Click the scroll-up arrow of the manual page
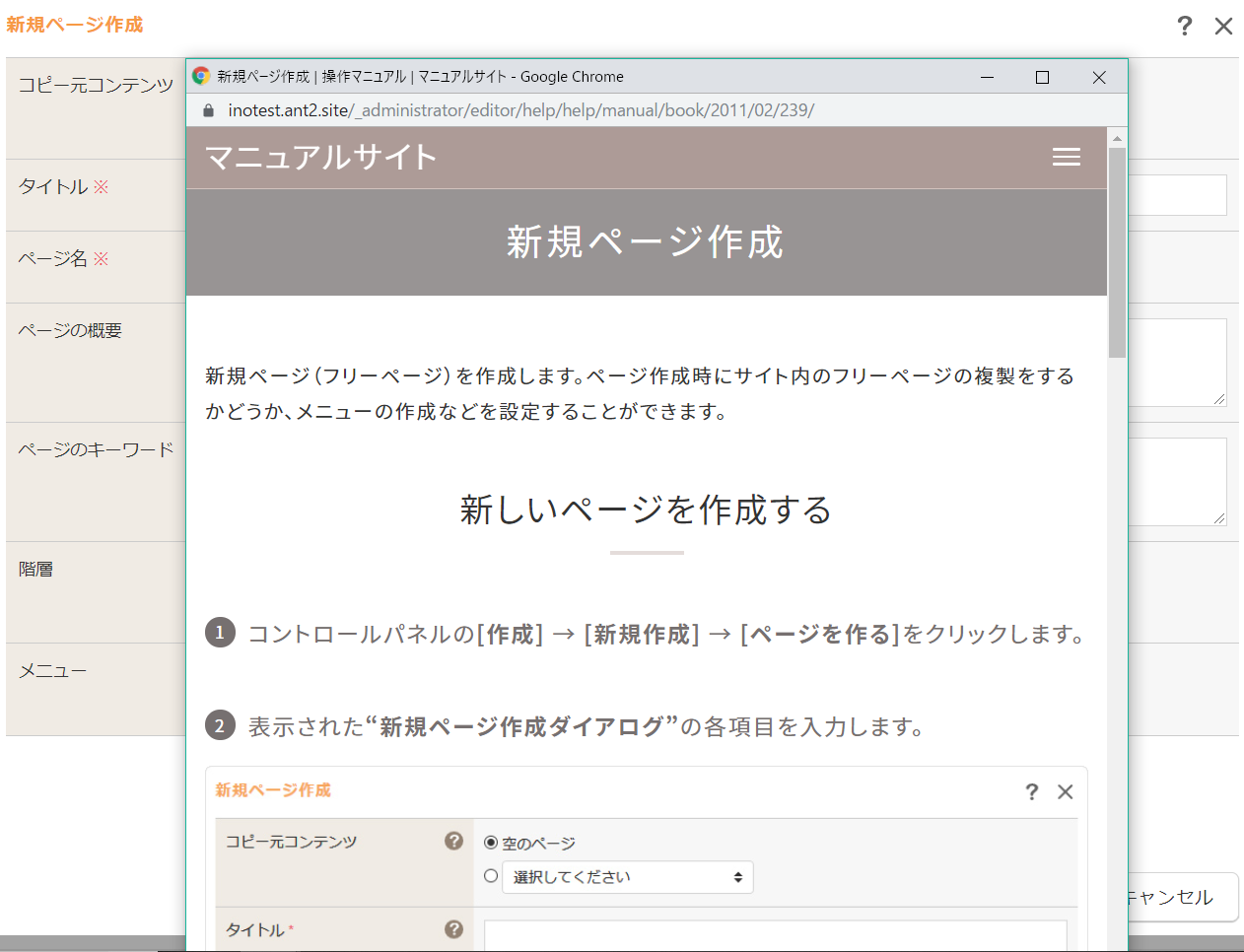The width and height of the screenshot is (1244, 952). tap(1117, 138)
